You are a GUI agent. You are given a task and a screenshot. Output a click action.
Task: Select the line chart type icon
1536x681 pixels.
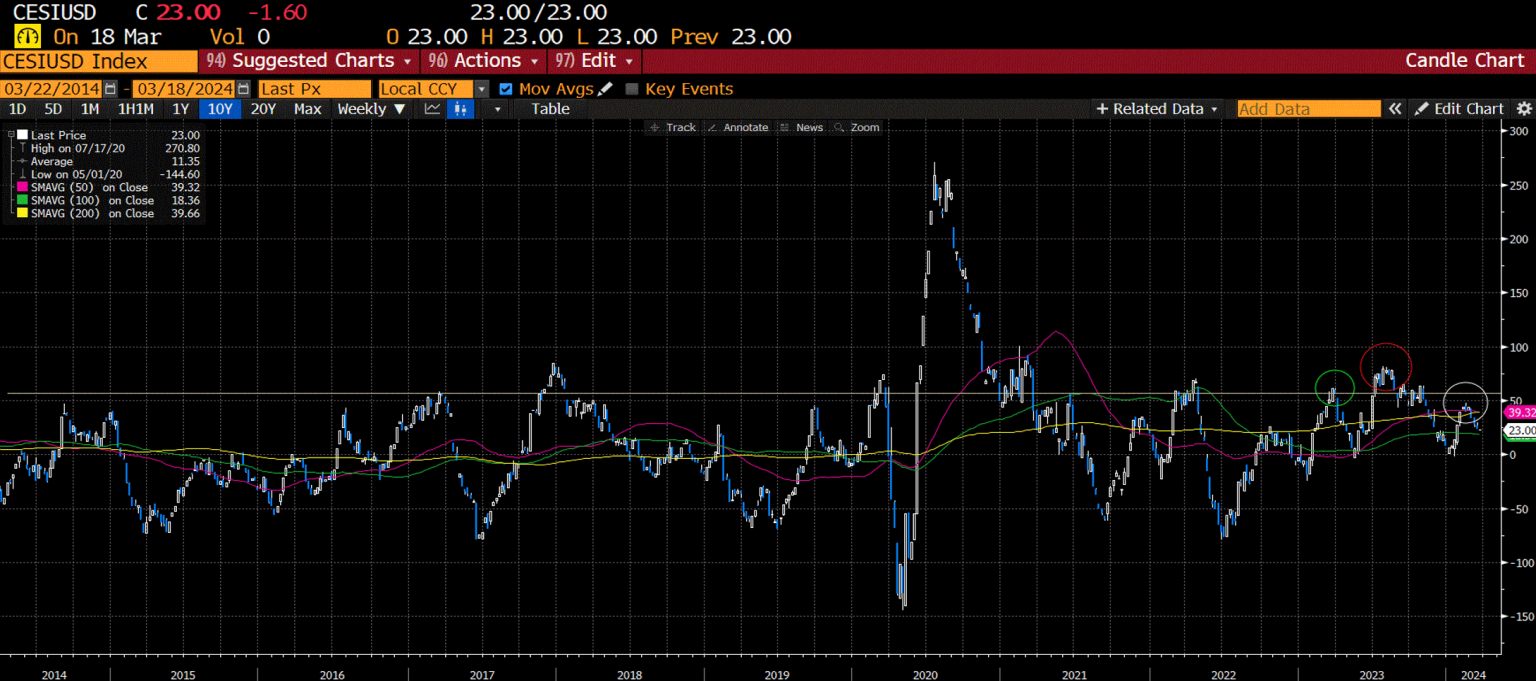(x=433, y=109)
